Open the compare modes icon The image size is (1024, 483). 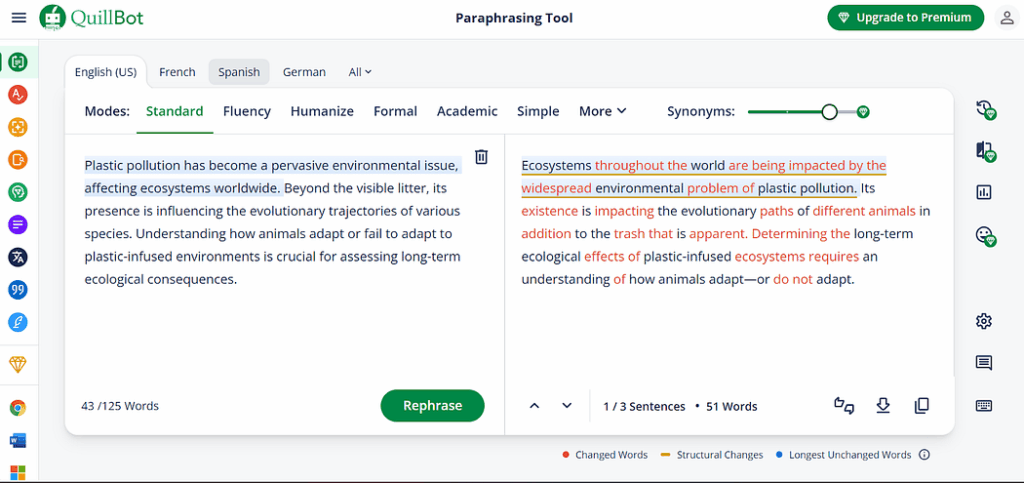(984, 151)
